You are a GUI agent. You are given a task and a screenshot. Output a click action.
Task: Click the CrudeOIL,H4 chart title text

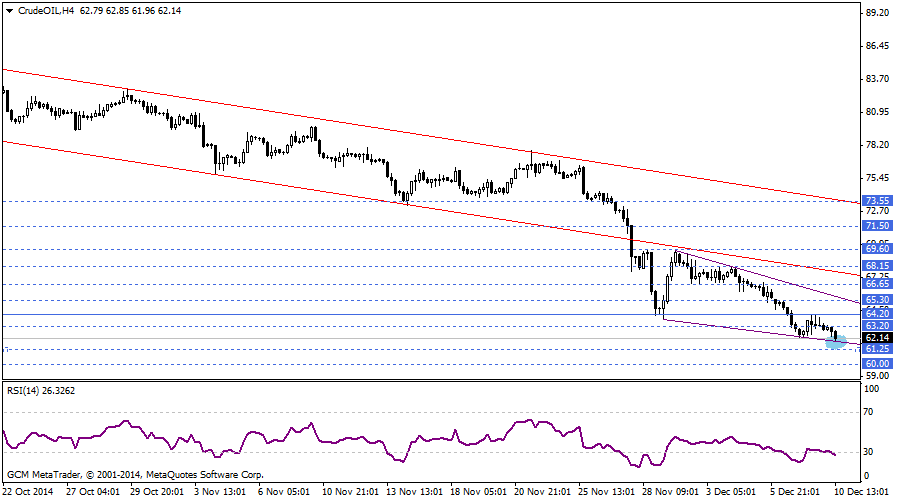46,9
